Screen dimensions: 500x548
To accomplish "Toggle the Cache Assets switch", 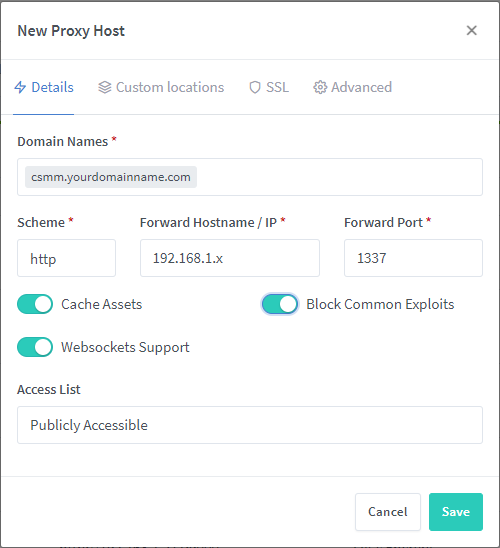I will pos(35,304).
